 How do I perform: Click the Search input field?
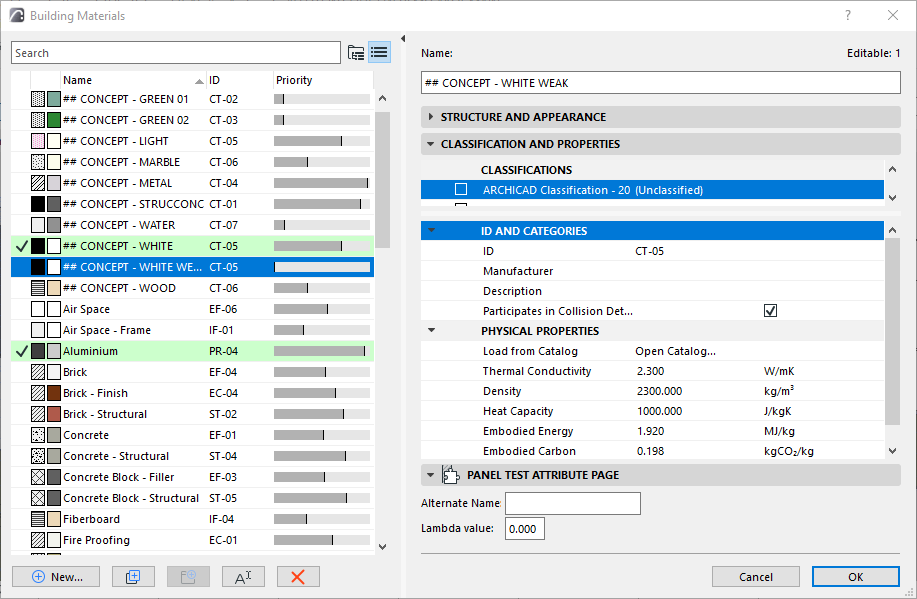pyautogui.click(x=175, y=53)
